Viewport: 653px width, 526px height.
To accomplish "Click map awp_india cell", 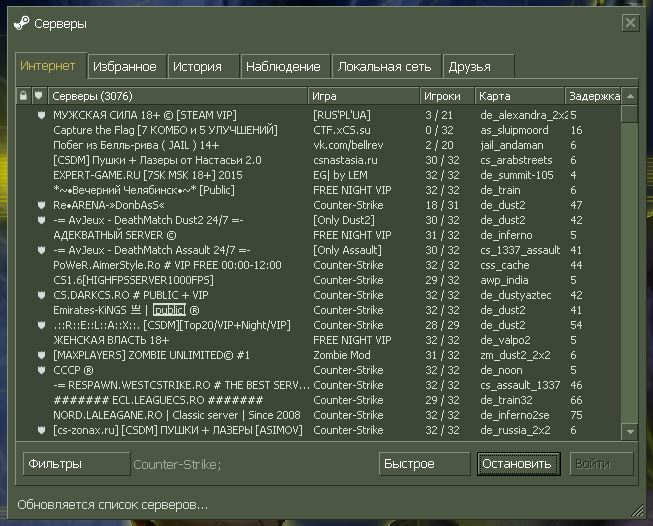I will coord(504,280).
